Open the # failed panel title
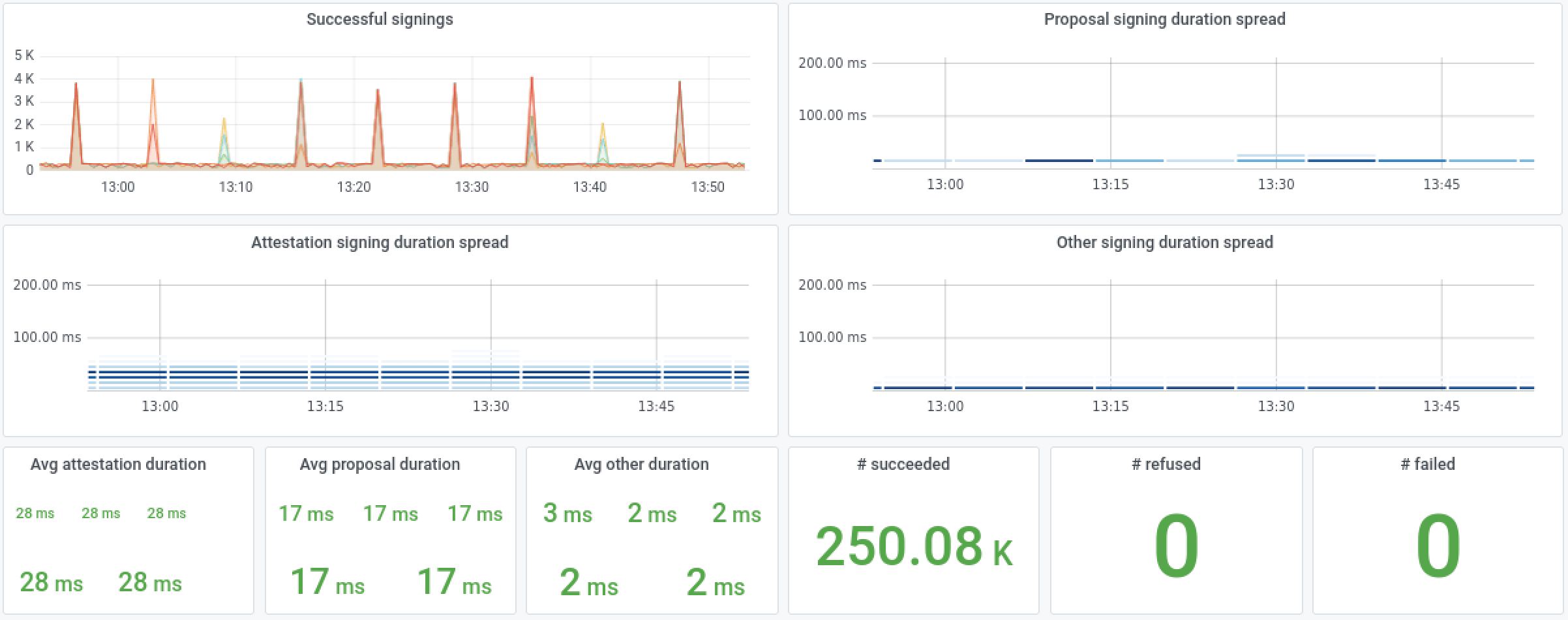 tap(1428, 464)
